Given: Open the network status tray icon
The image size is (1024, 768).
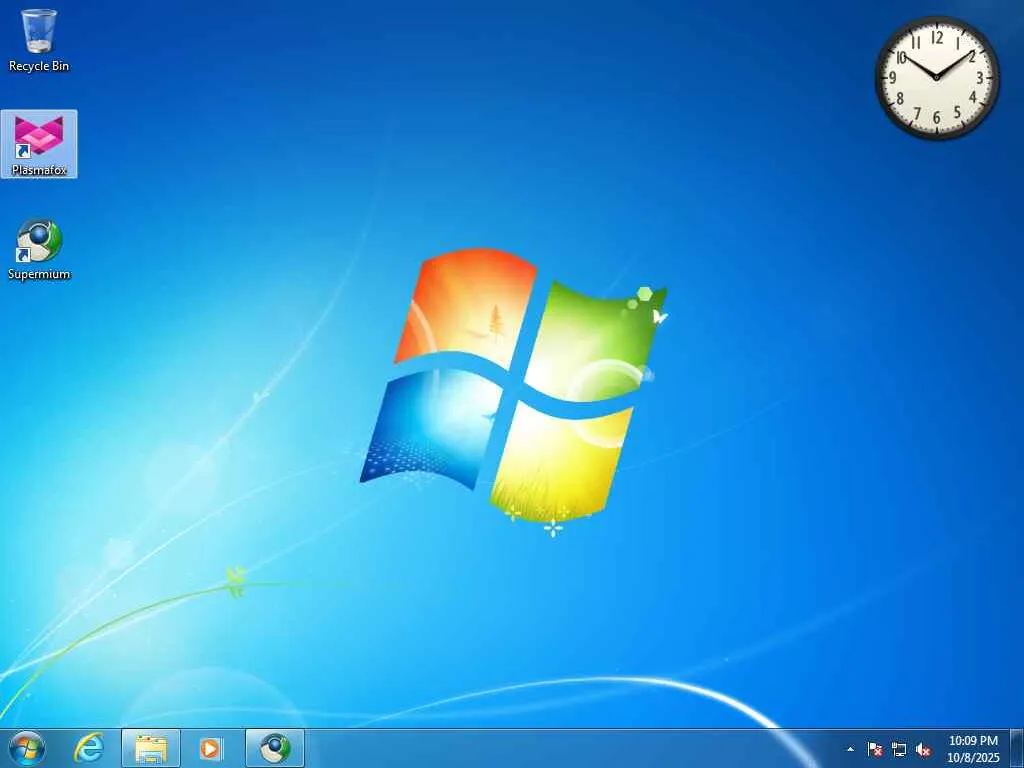Looking at the screenshot, I should (x=899, y=750).
